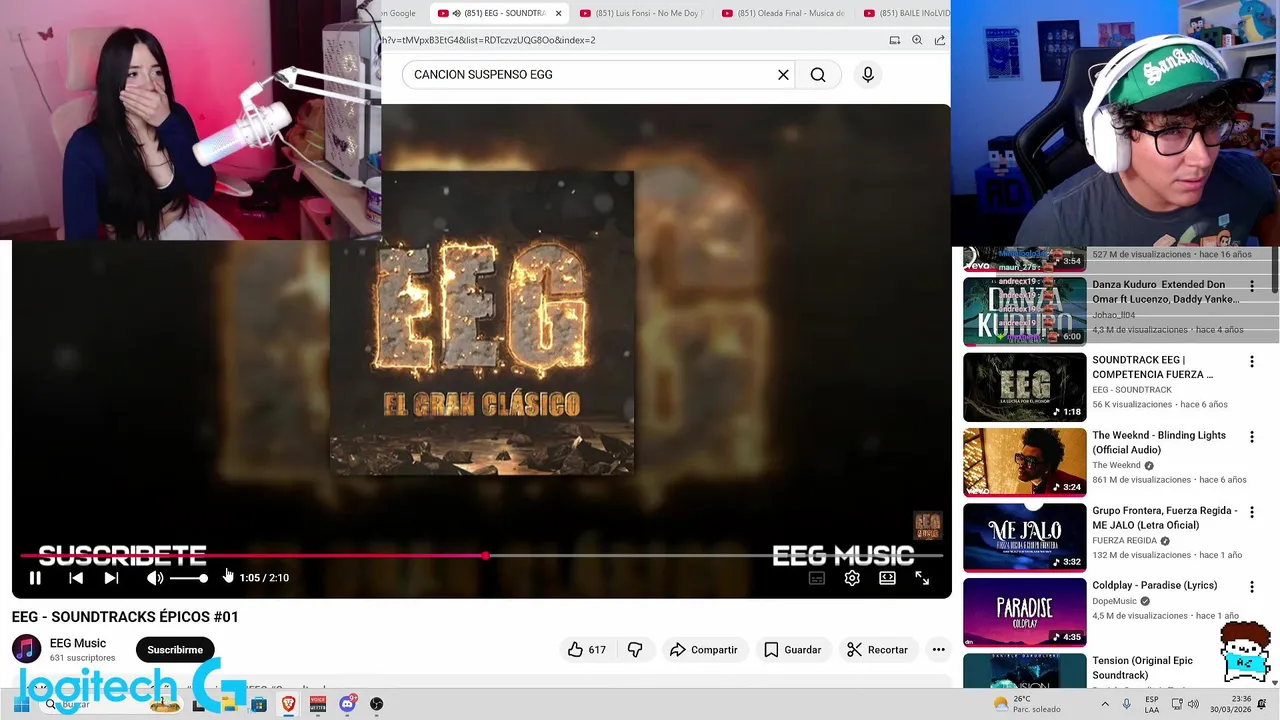Open ME JALO video thumbnail
Screen dimensions: 1280x720
click(x=1024, y=537)
